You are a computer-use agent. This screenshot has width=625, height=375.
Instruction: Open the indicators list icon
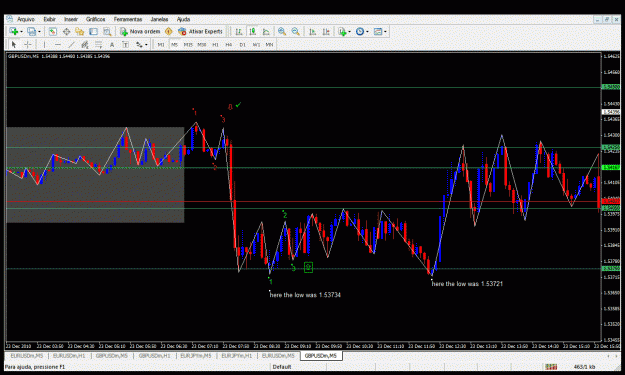pyautogui.click(x=342, y=31)
